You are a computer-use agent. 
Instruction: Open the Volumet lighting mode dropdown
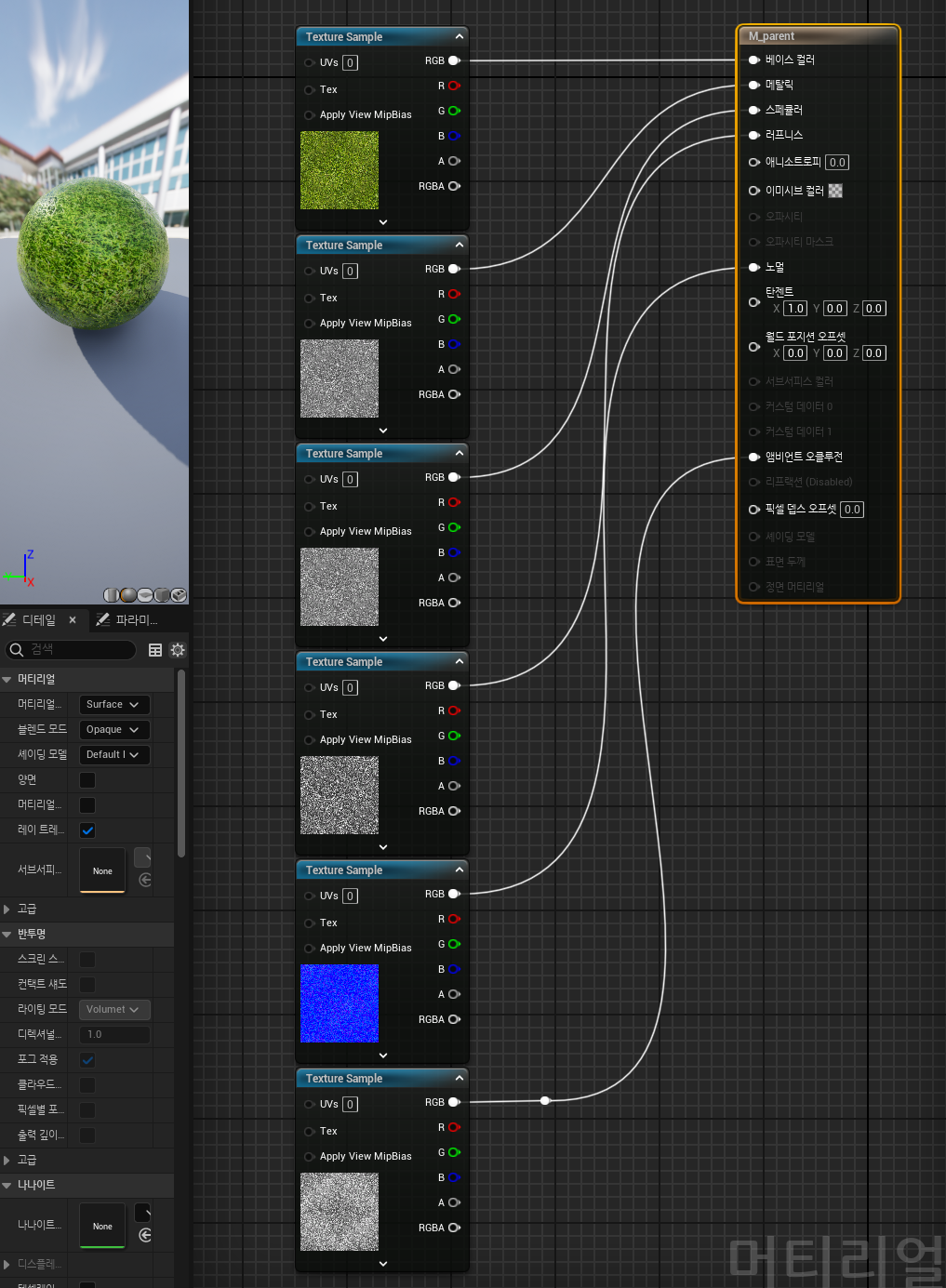point(114,1010)
